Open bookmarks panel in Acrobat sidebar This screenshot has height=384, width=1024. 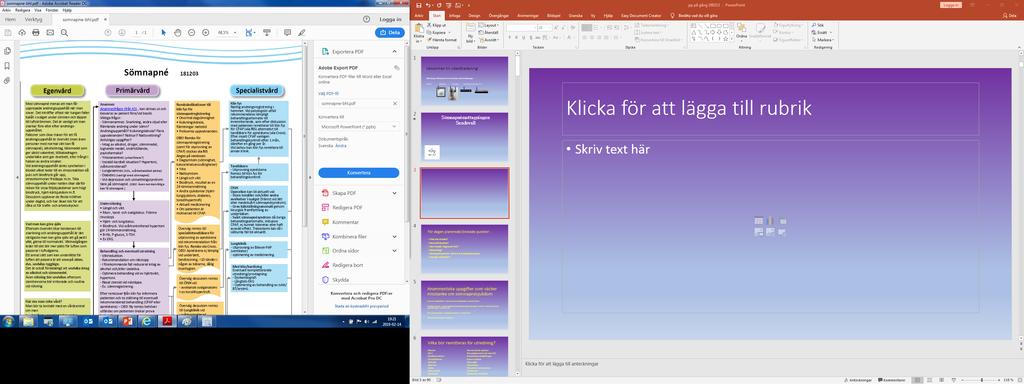(x=7, y=66)
